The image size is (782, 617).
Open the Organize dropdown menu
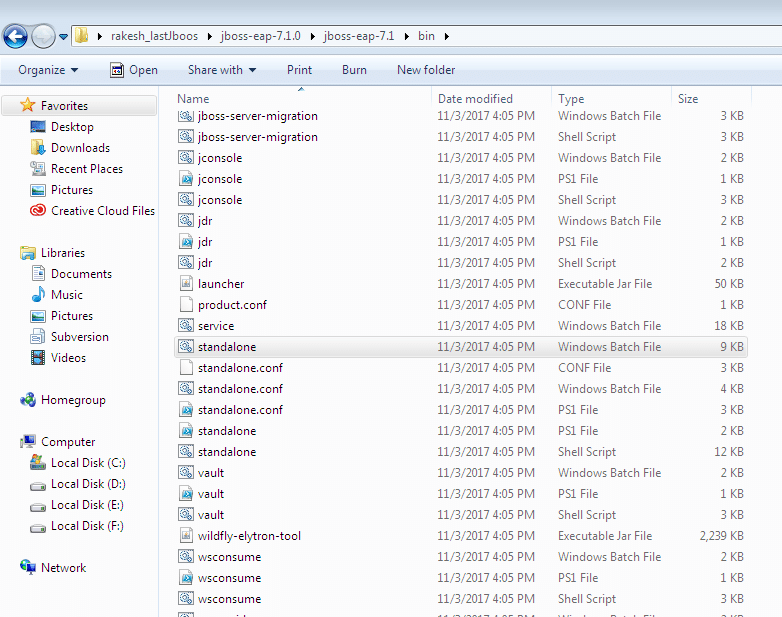click(48, 70)
